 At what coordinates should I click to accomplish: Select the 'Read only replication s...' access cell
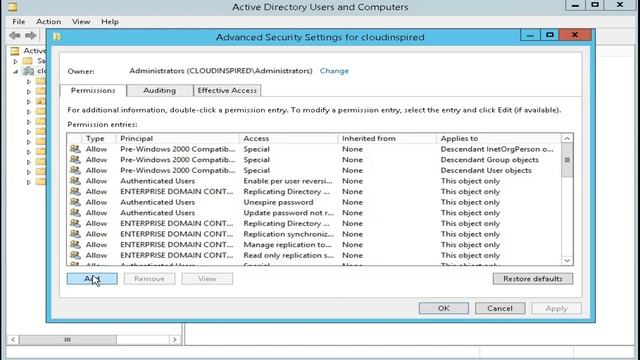[289, 255]
